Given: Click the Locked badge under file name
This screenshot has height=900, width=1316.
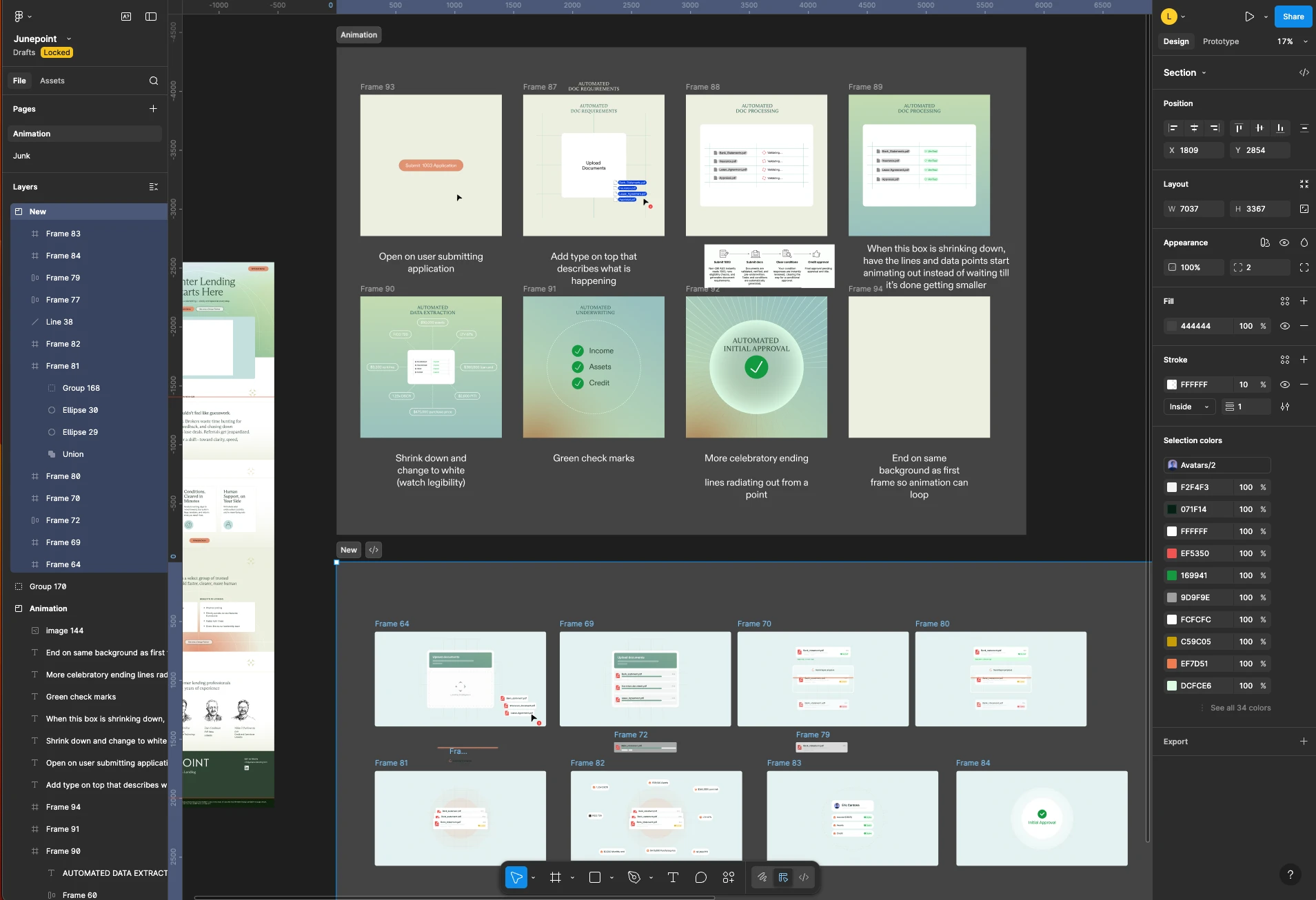Looking at the screenshot, I should tap(57, 52).
